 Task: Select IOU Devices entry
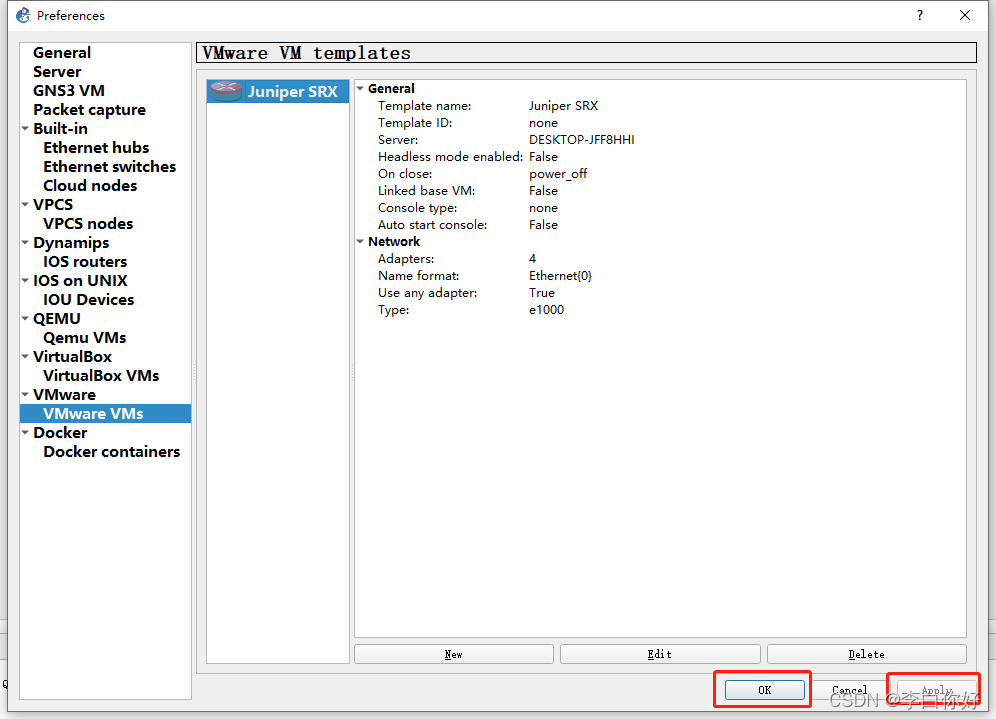coord(88,300)
